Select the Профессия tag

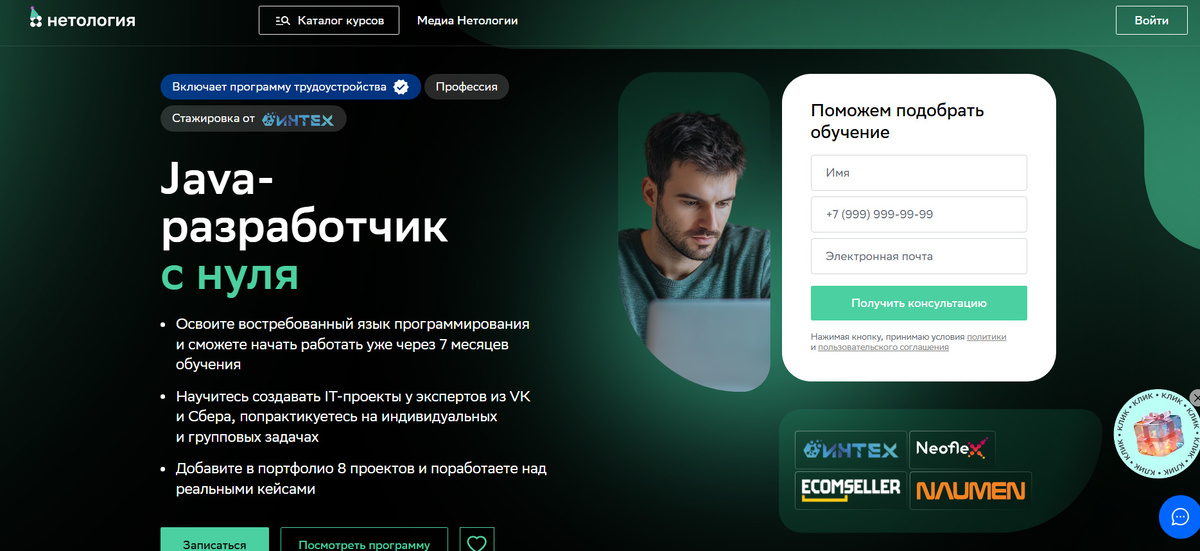467,87
